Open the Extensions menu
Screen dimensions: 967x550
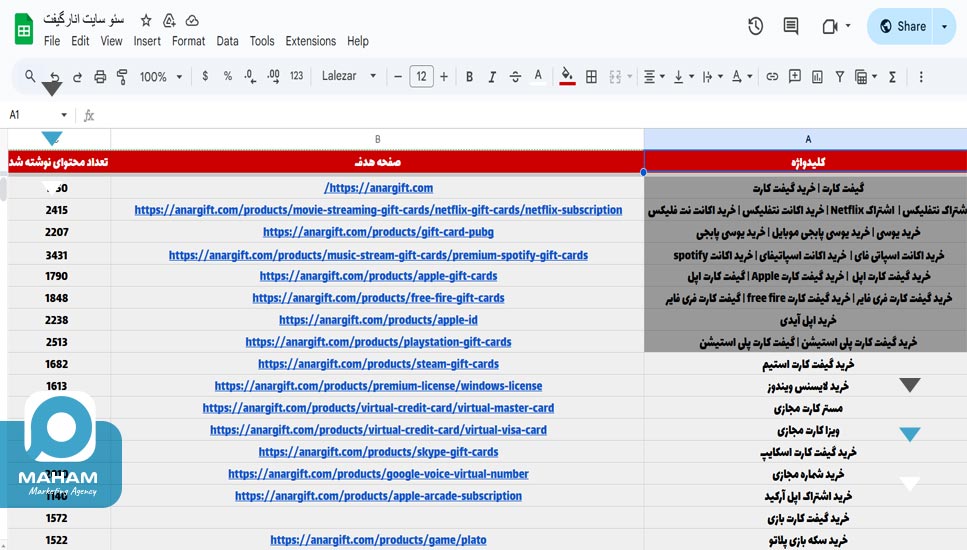[x=310, y=41]
